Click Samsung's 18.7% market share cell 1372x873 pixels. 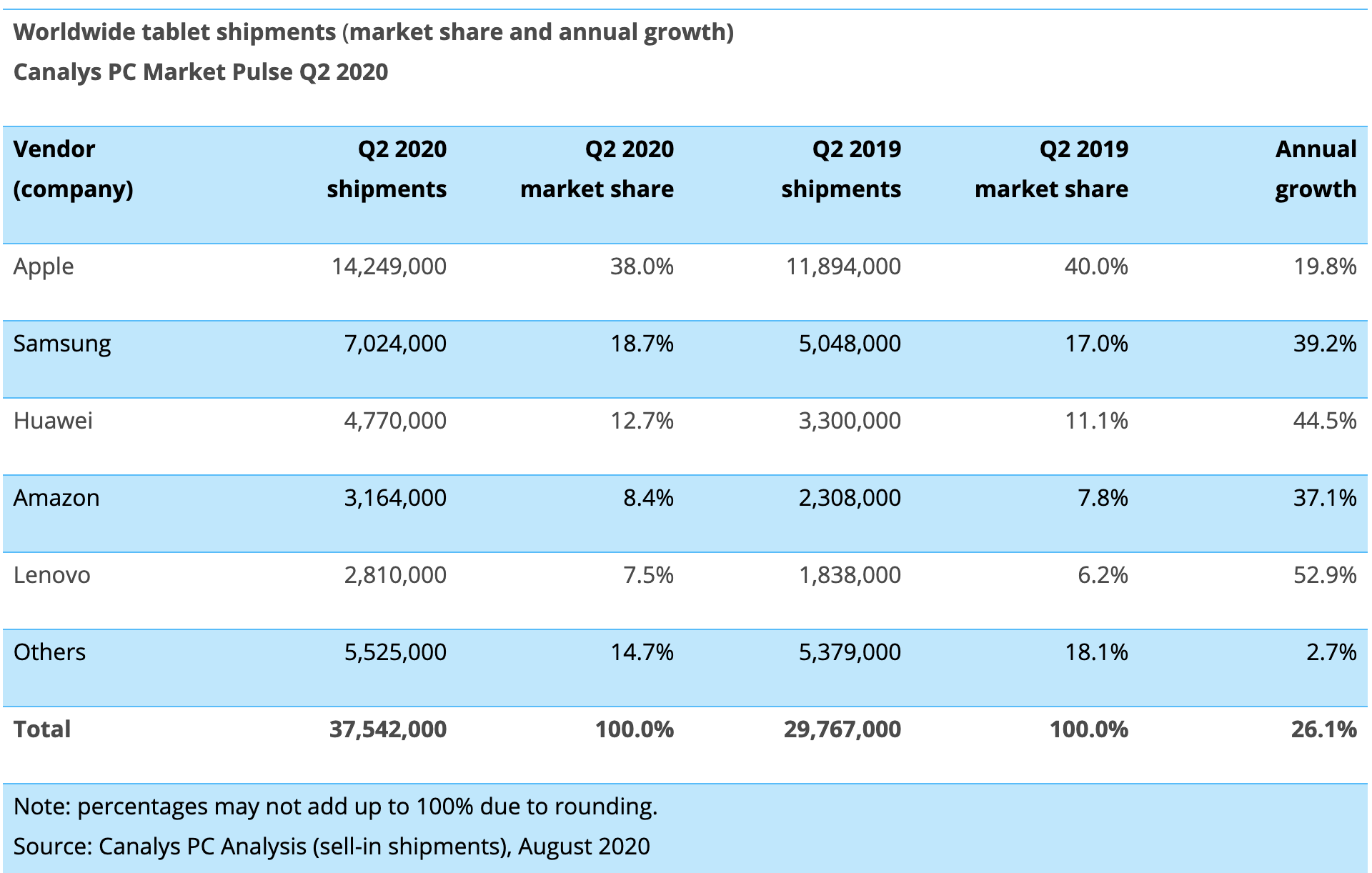[642, 344]
